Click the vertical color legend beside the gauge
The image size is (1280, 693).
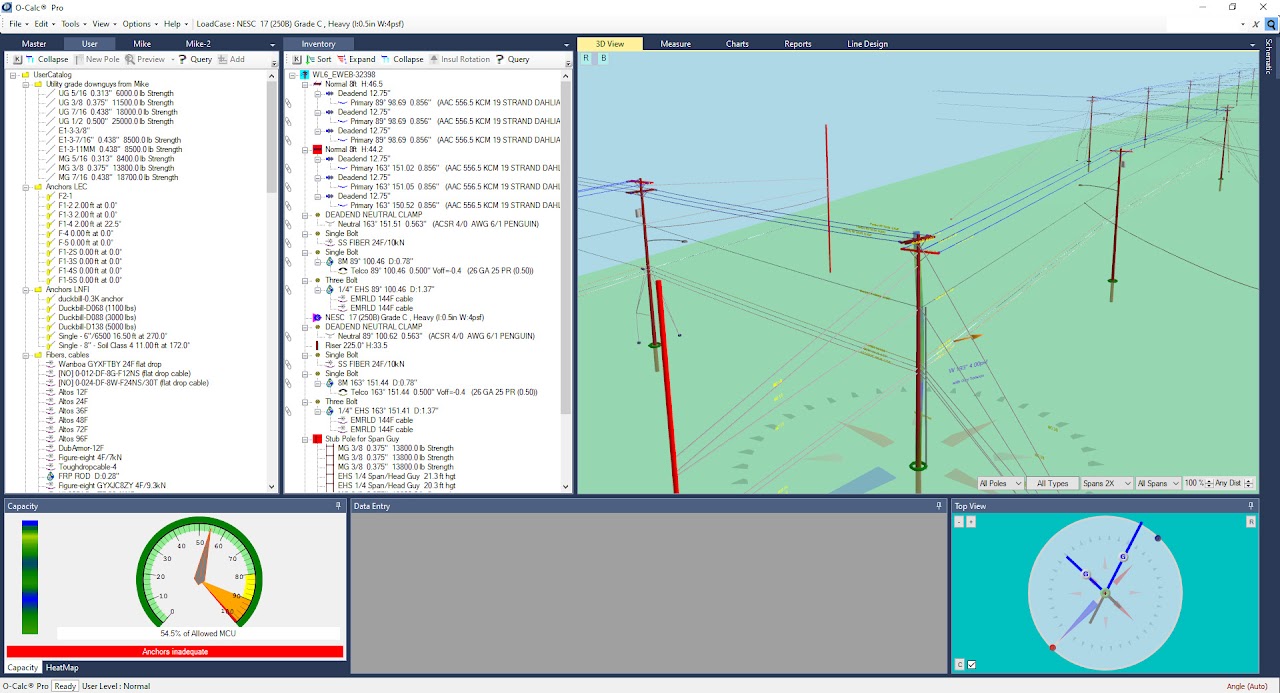[28, 580]
